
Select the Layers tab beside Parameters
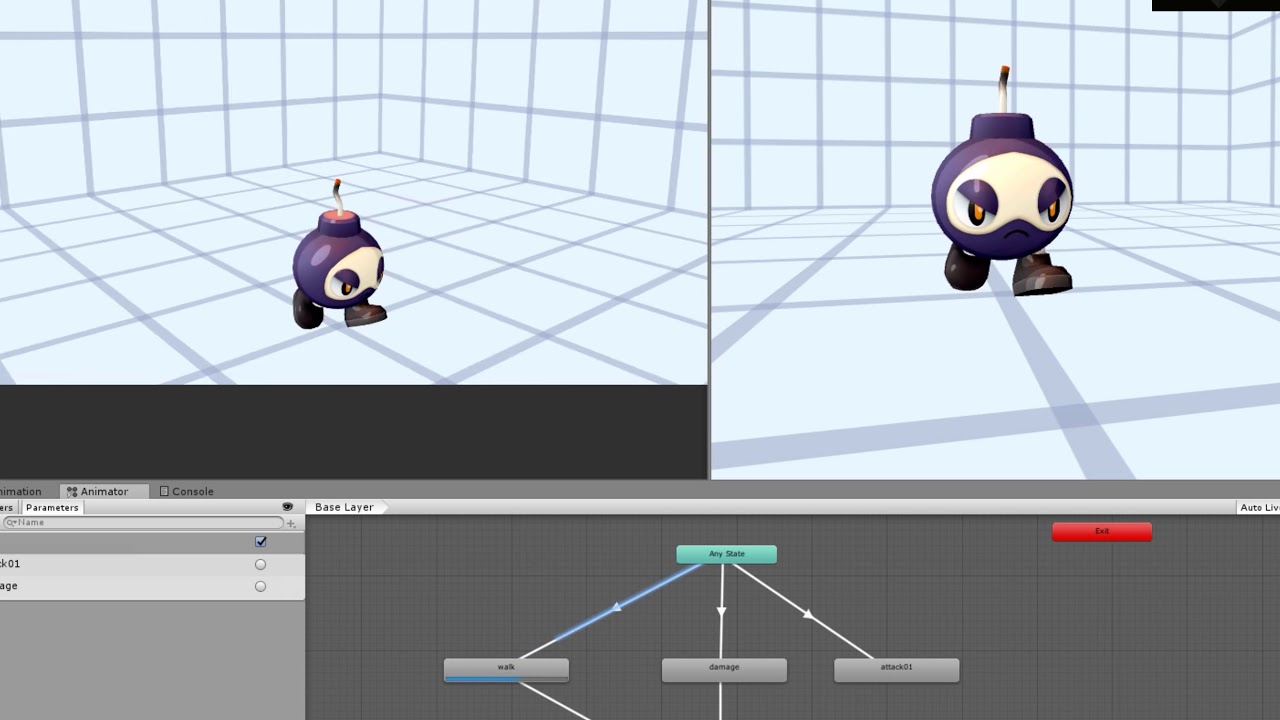[x=7, y=507]
